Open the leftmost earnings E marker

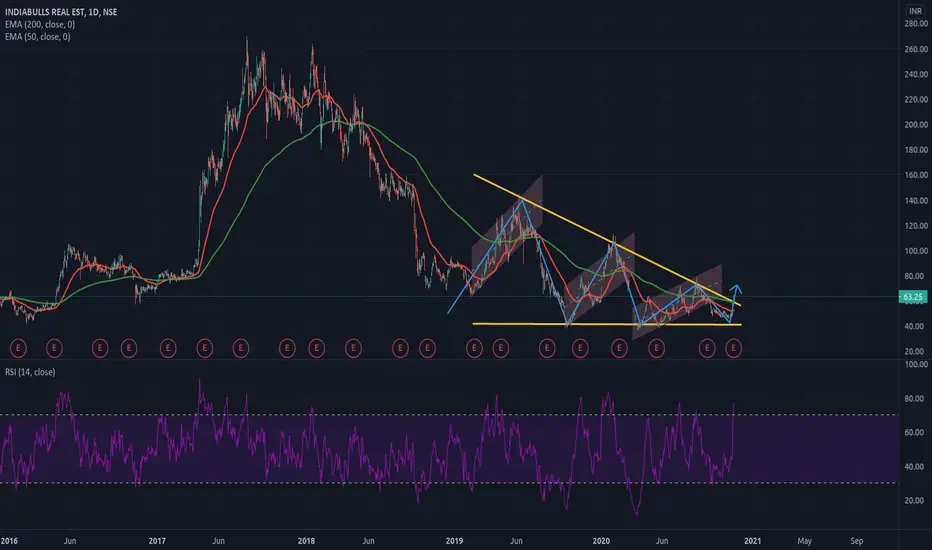tap(18, 348)
